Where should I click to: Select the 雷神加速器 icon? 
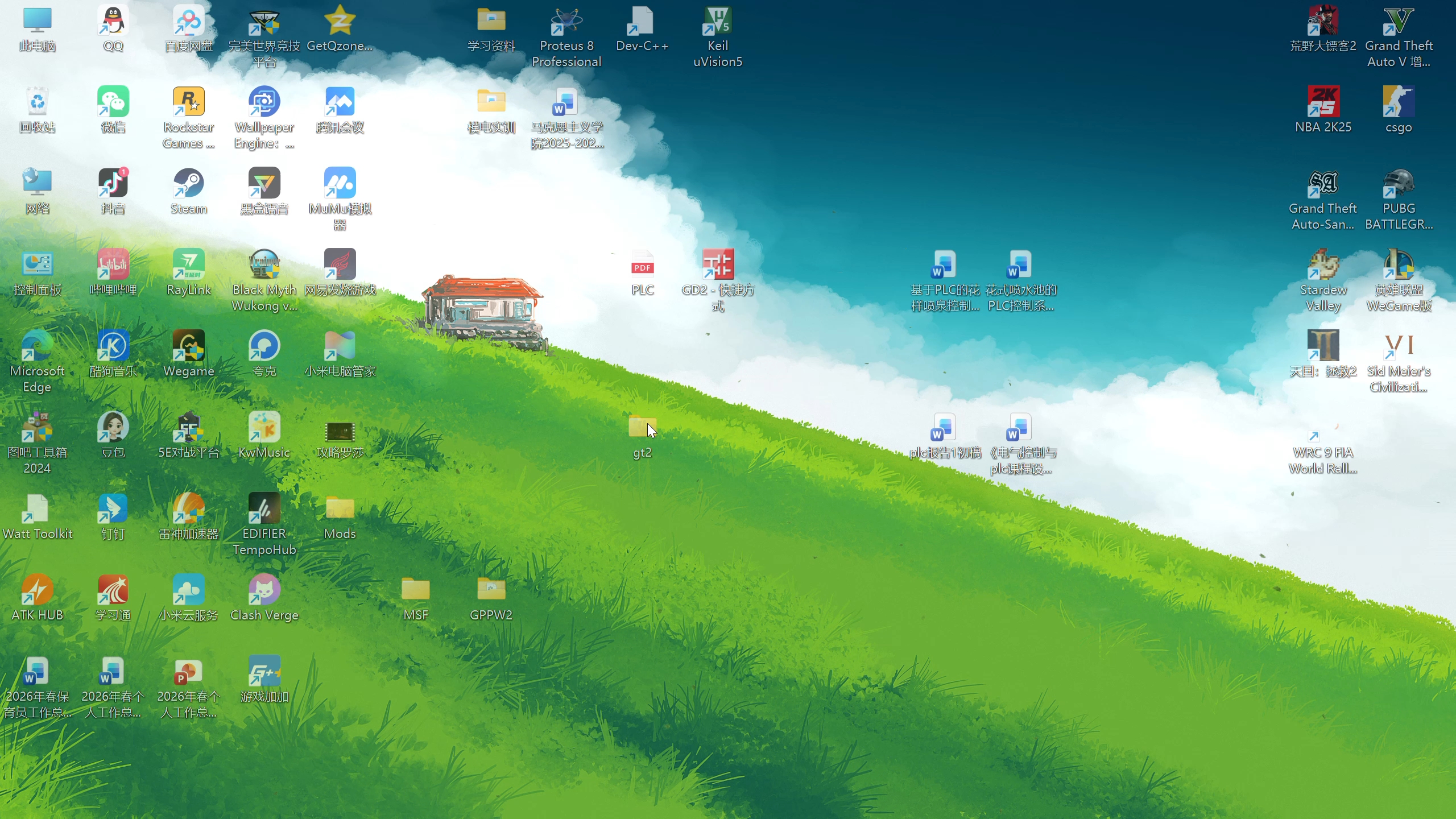(x=189, y=509)
